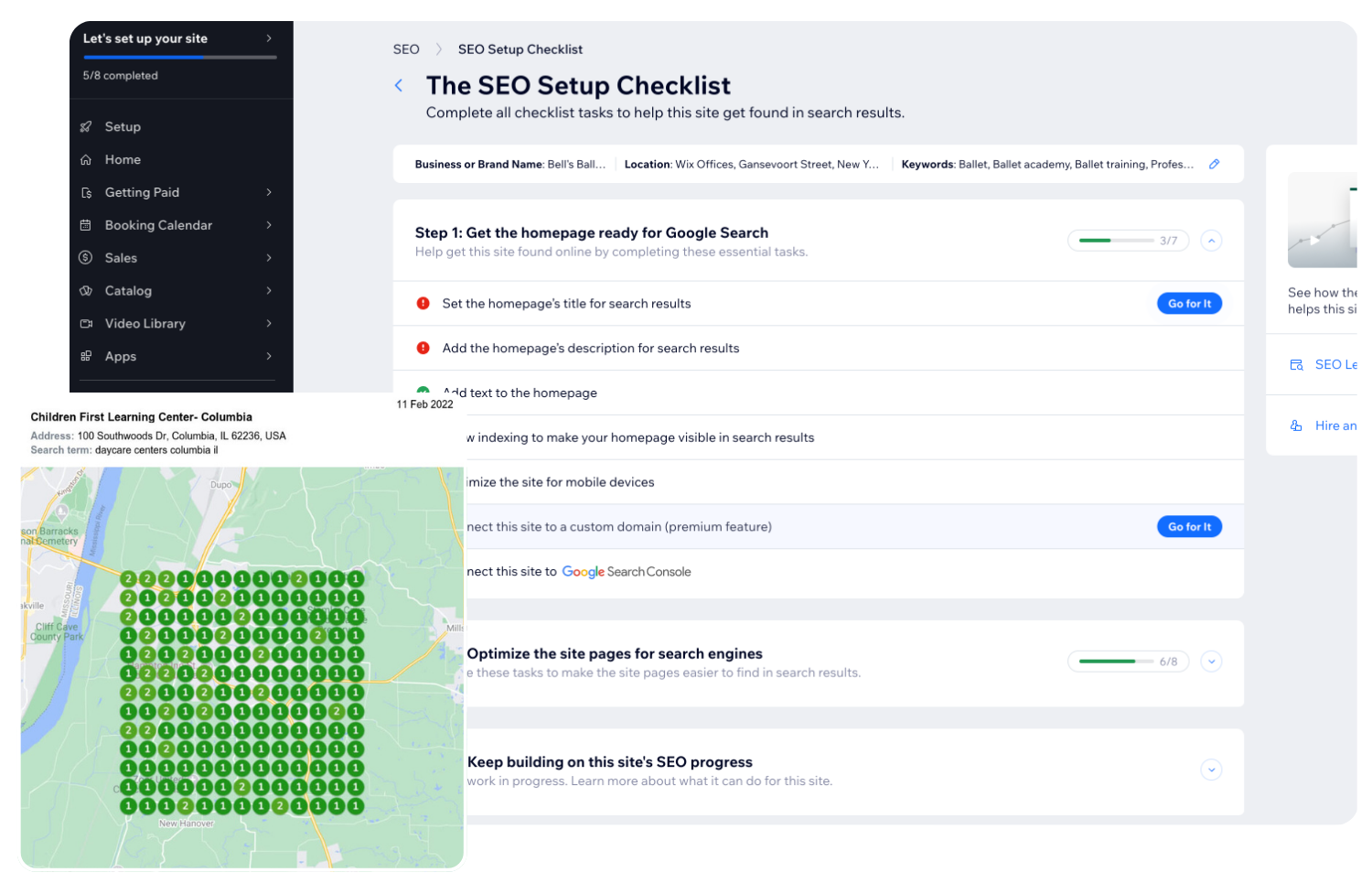Click the Catalog sidebar icon
The image size is (1372, 883).
point(86,291)
